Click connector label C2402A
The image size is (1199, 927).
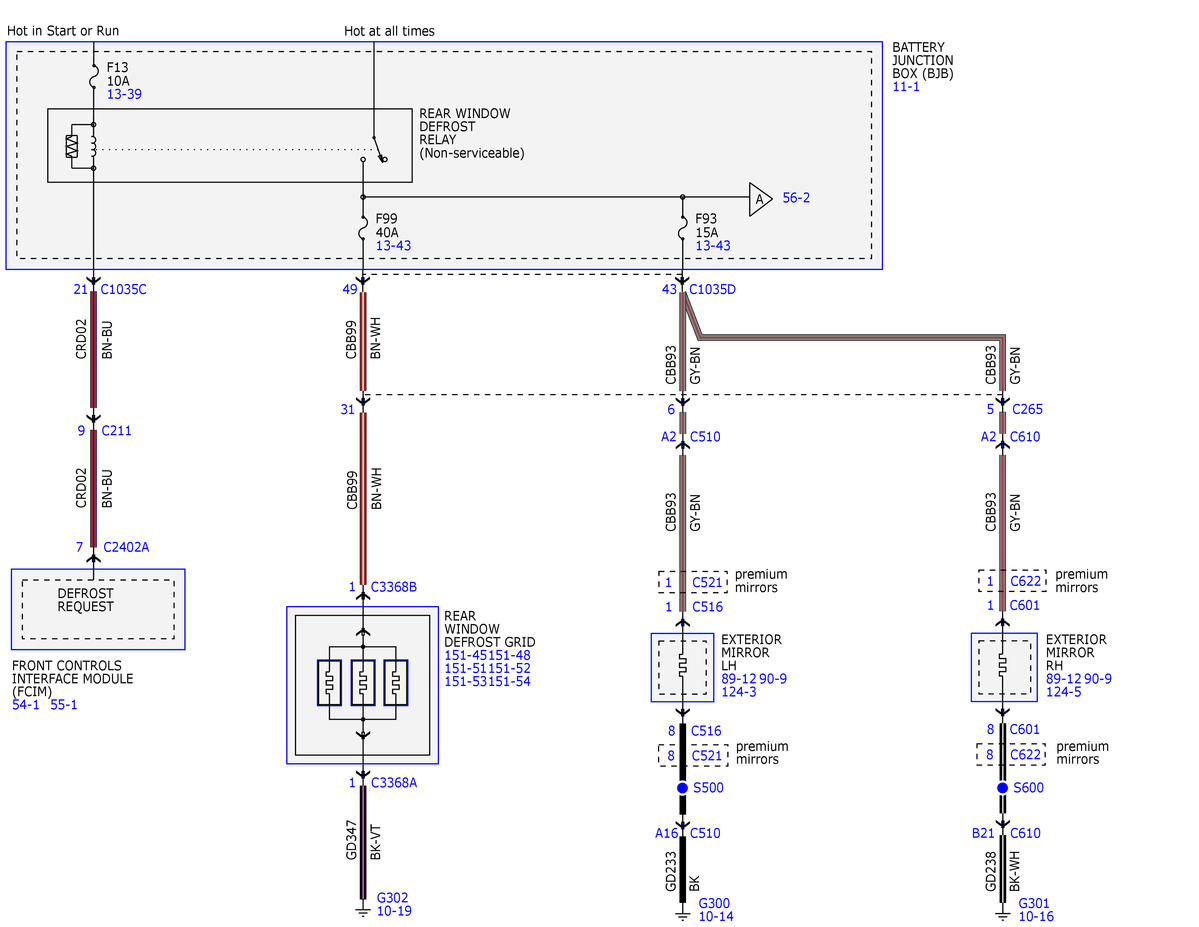[126, 547]
